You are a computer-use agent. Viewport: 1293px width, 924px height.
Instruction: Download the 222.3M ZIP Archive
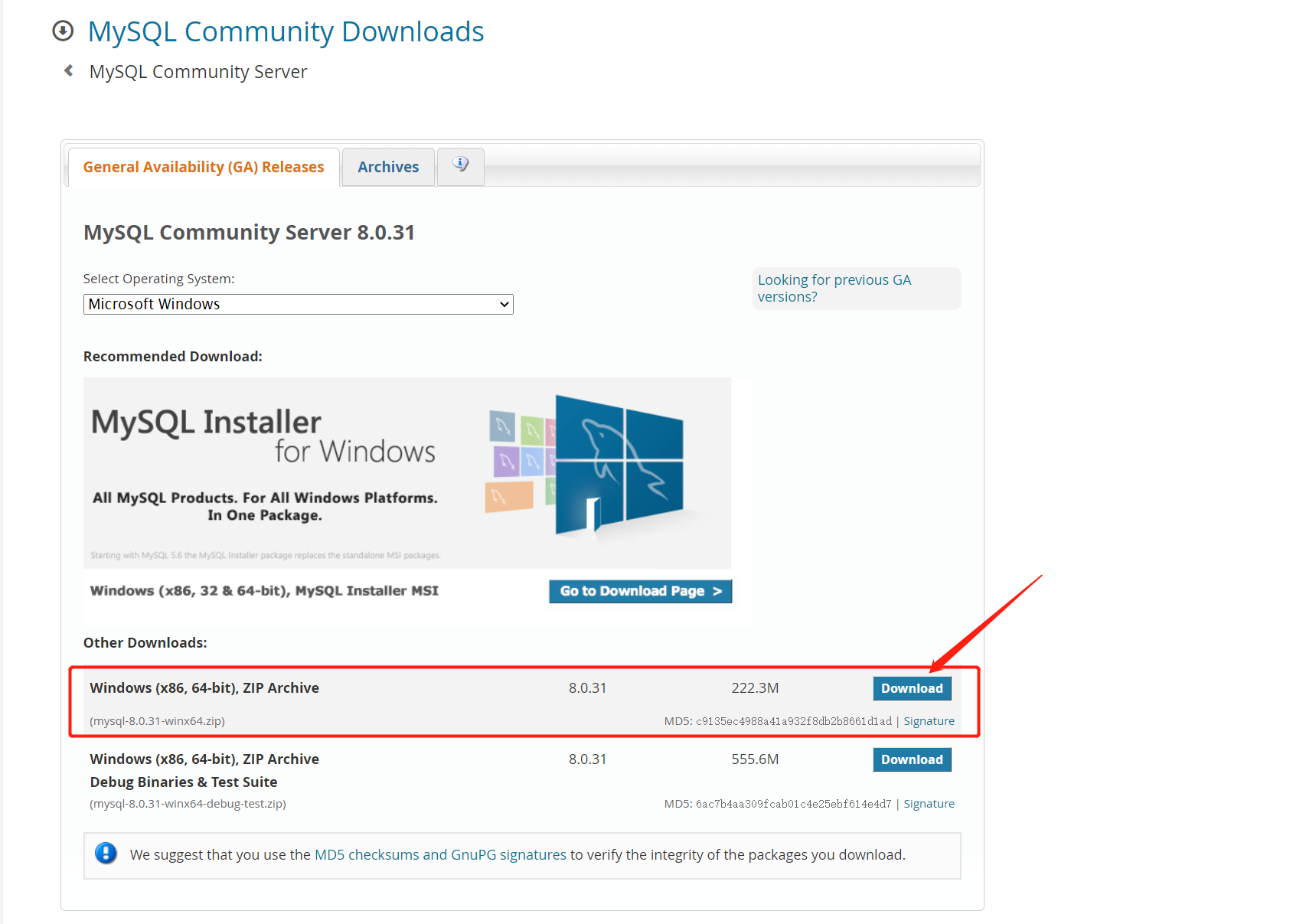(912, 688)
